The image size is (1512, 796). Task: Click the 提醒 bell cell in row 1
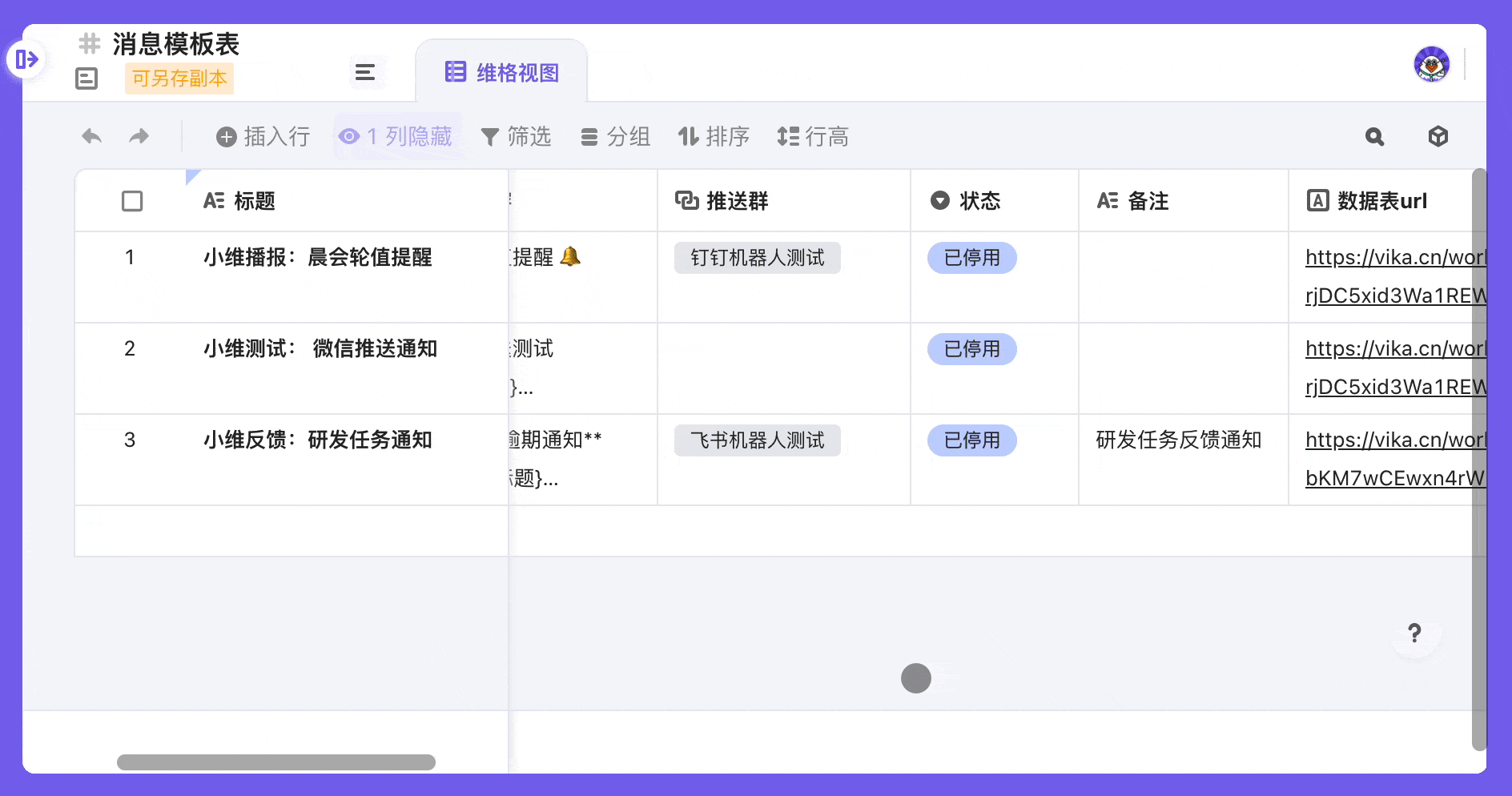583,277
